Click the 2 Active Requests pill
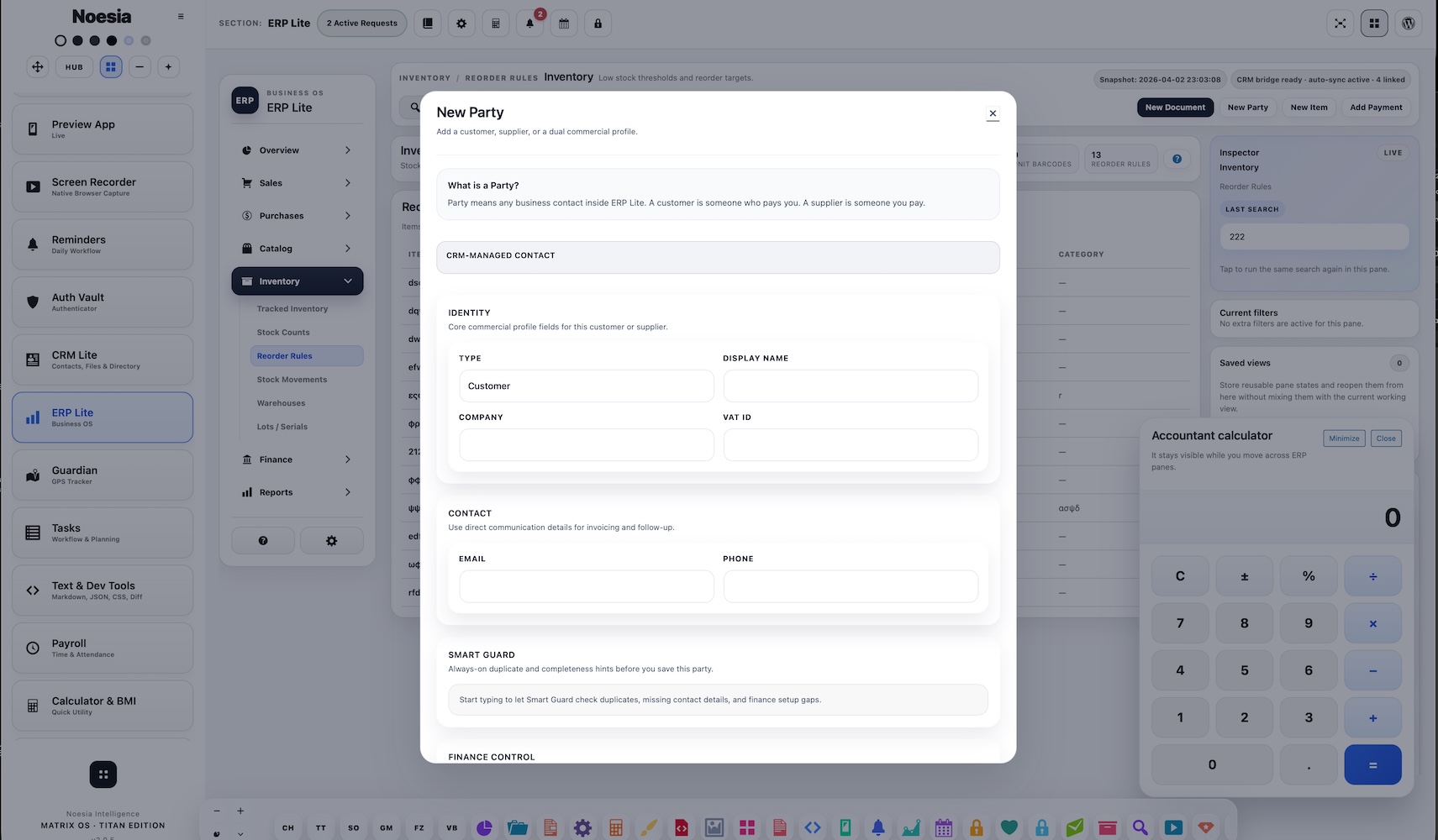 tap(362, 24)
